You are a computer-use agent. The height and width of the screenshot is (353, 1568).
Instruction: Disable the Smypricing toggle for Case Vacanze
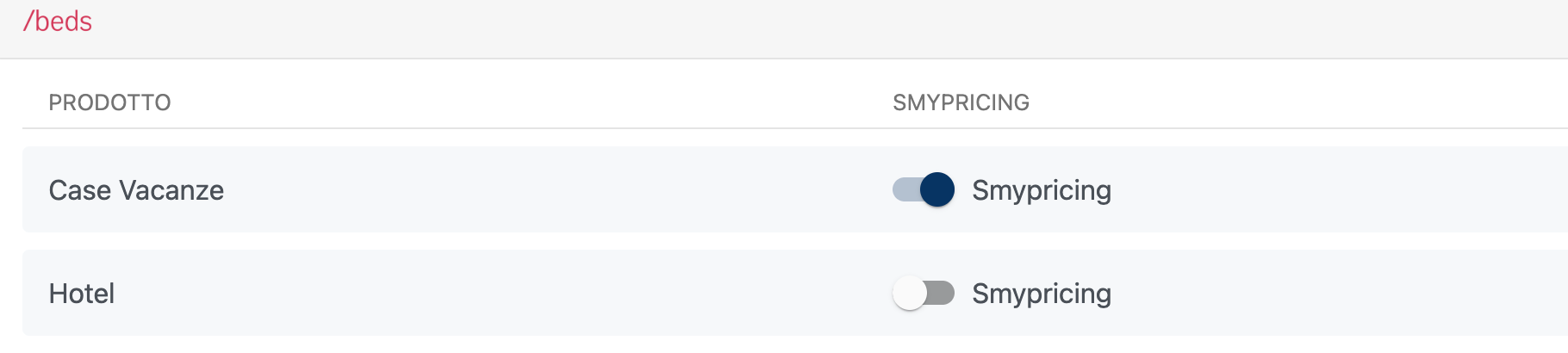(924, 189)
